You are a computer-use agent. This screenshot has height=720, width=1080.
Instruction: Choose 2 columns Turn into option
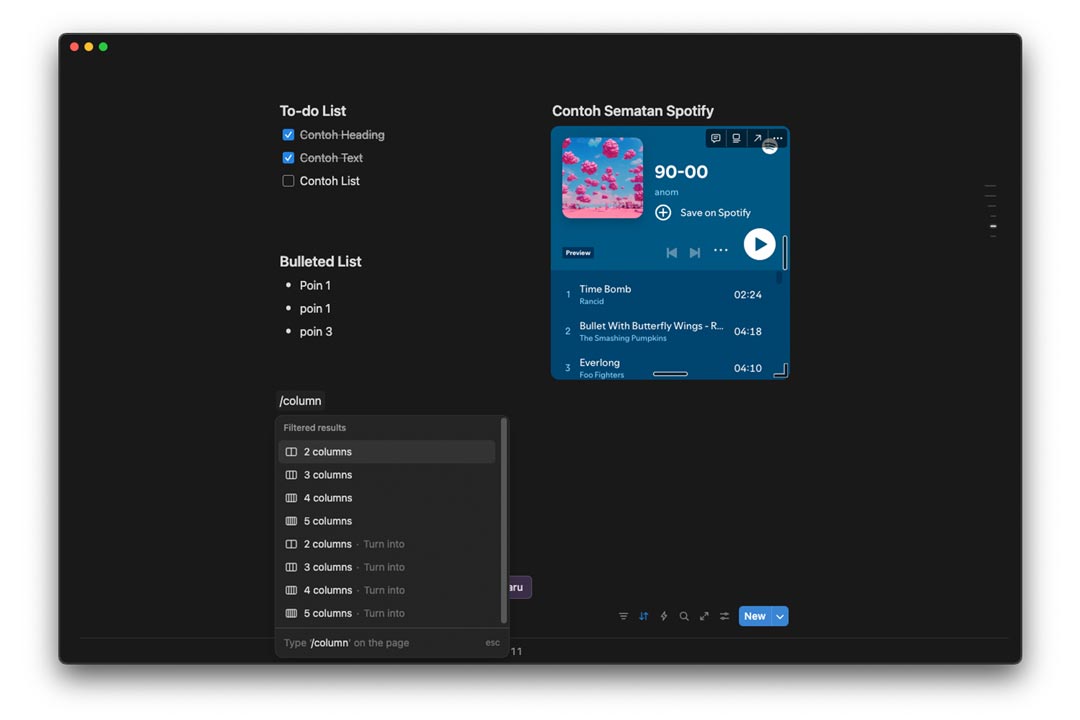386,544
